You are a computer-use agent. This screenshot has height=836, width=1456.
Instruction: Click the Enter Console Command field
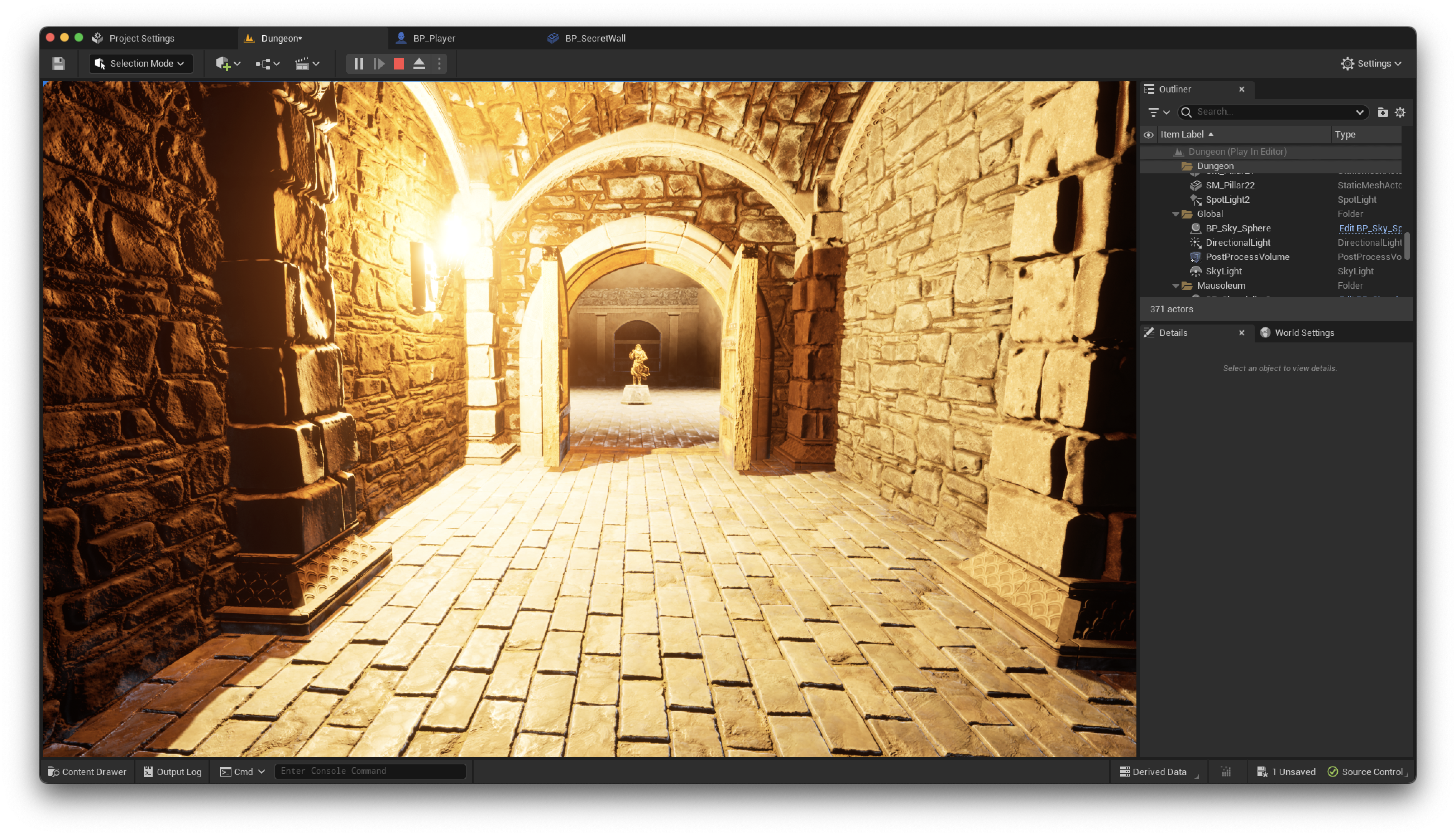[x=370, y=771]
